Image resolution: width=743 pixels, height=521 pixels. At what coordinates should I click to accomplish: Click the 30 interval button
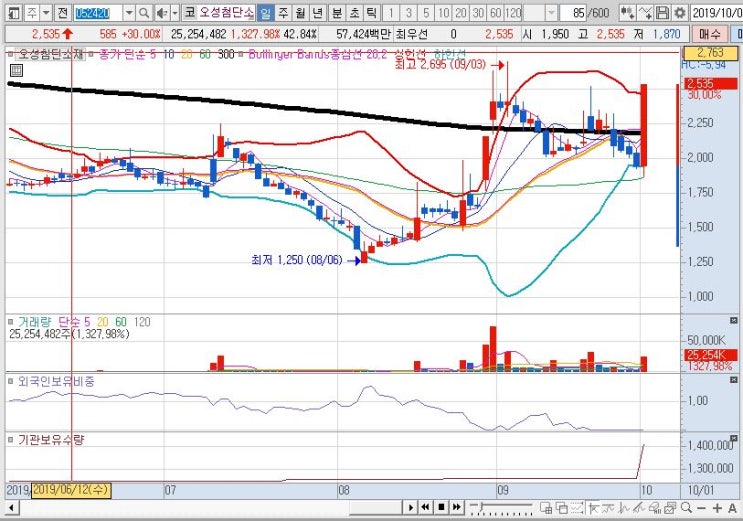(x=479, y=13)
